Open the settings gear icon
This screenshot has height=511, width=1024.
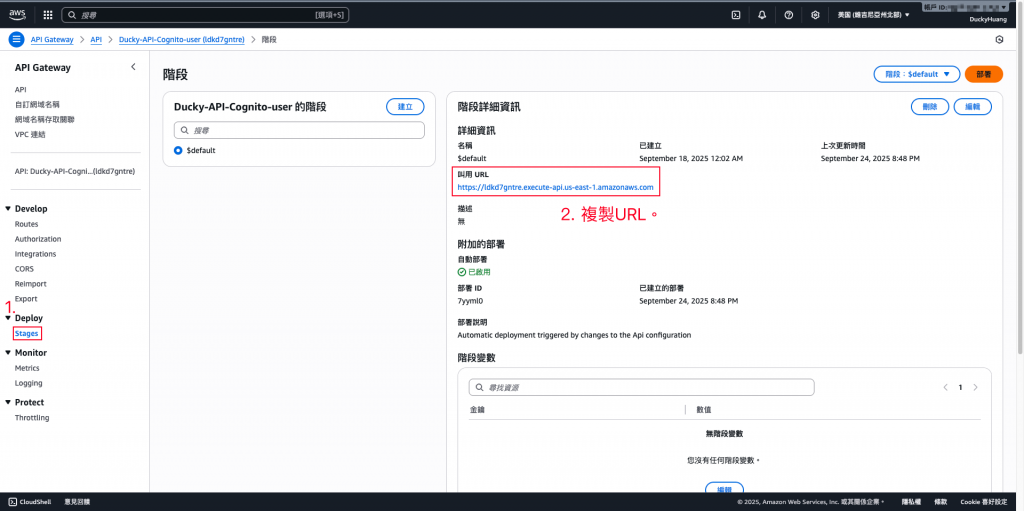pos(815,14)
